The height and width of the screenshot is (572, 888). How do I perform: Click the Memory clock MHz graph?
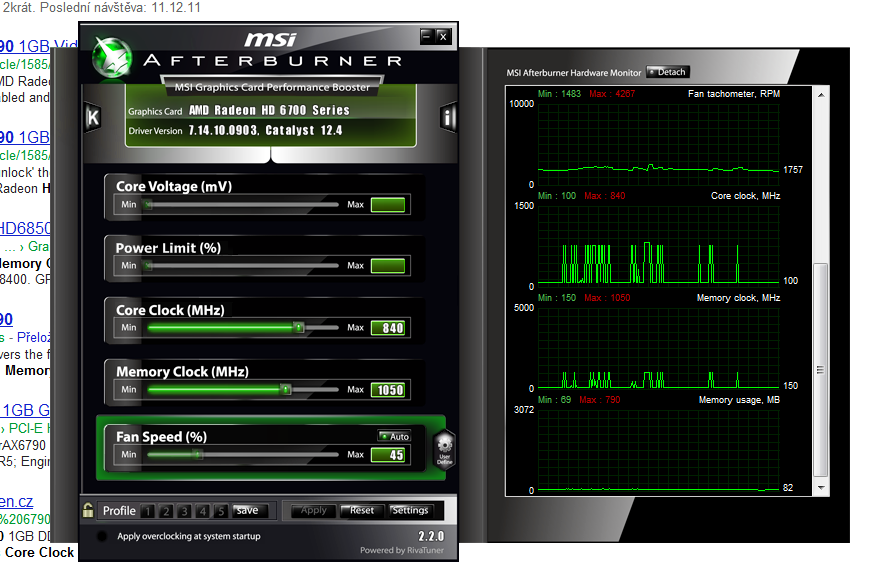click(659, 348)
